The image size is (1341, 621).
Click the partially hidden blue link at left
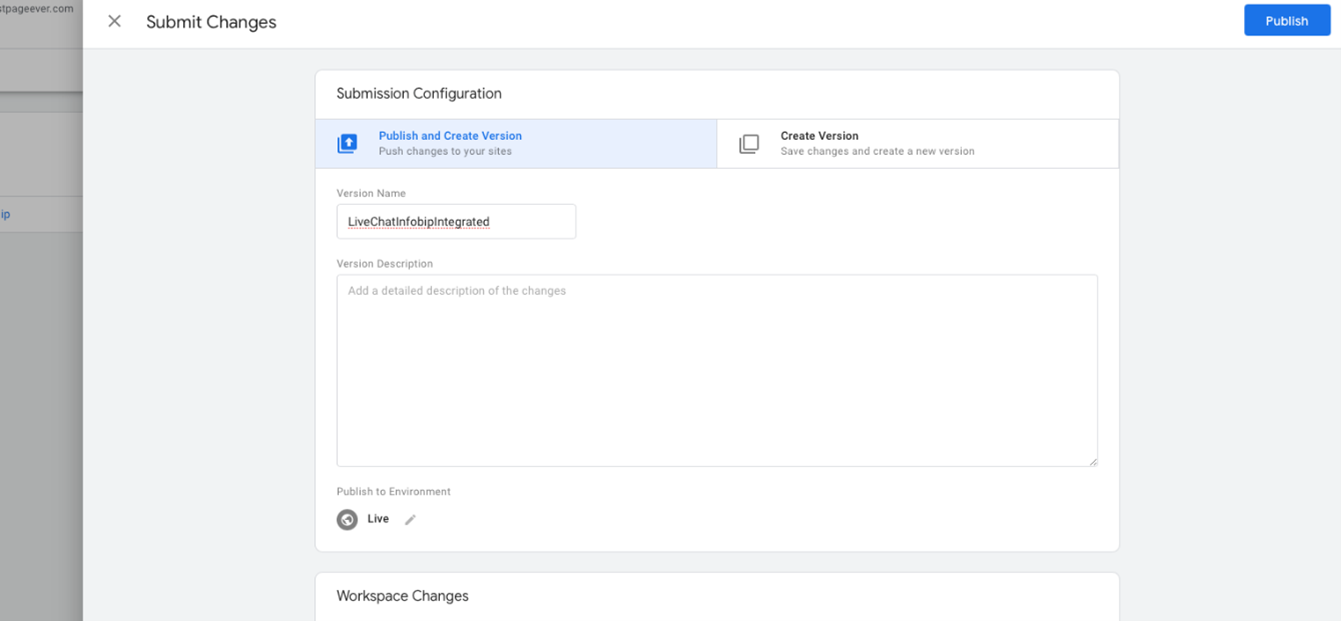point(5,214)
